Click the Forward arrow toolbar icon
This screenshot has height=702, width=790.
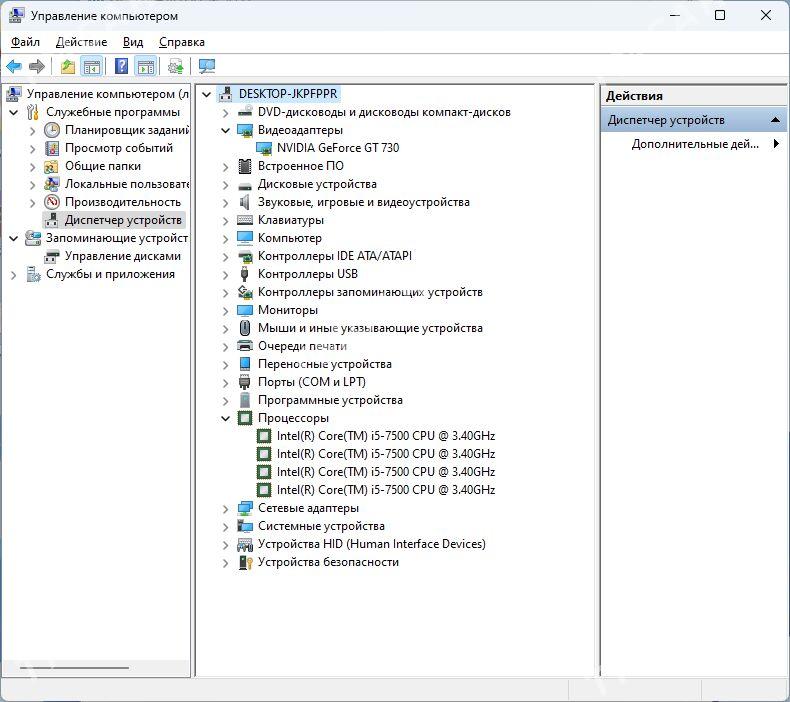click(37, 66)
